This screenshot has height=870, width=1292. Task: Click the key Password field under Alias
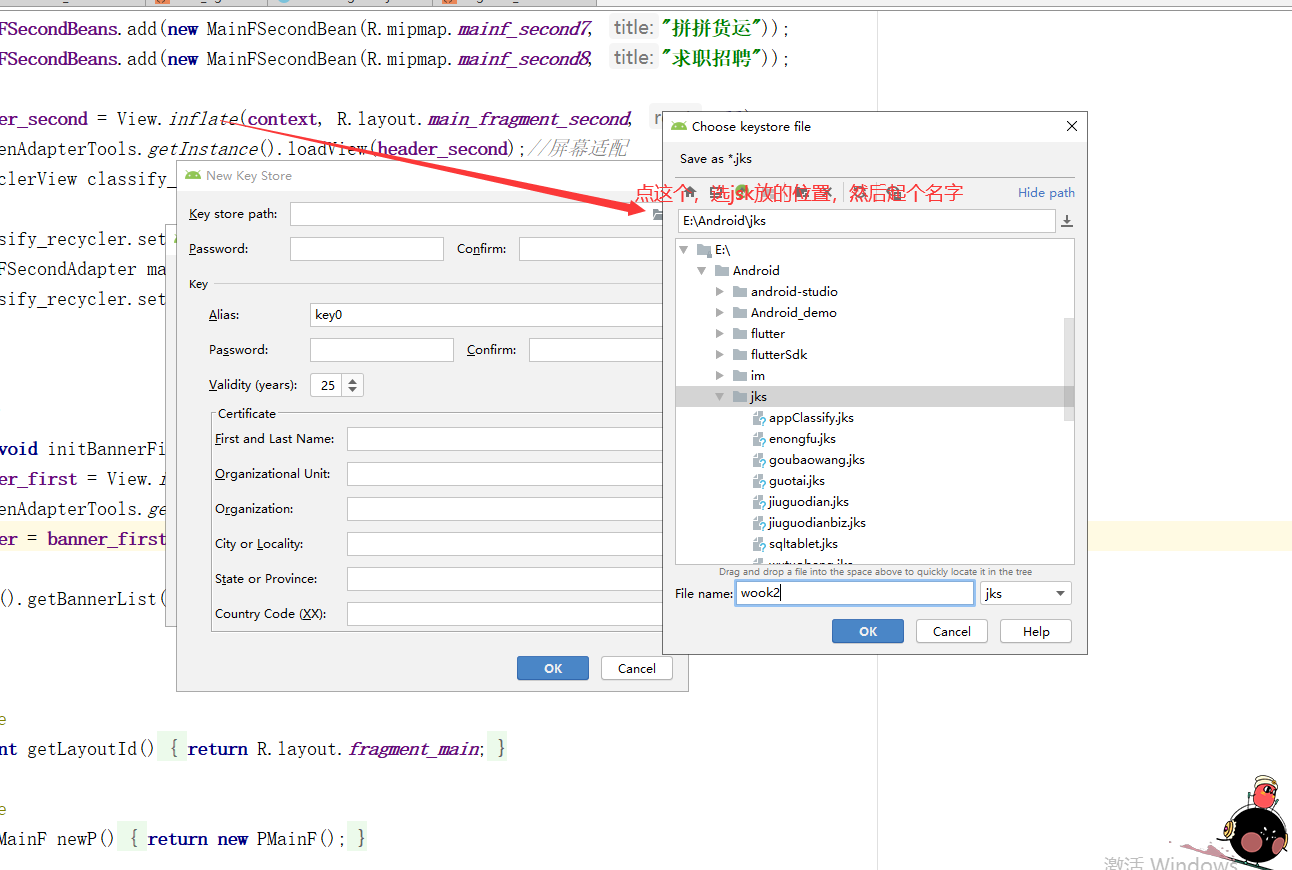382,350
